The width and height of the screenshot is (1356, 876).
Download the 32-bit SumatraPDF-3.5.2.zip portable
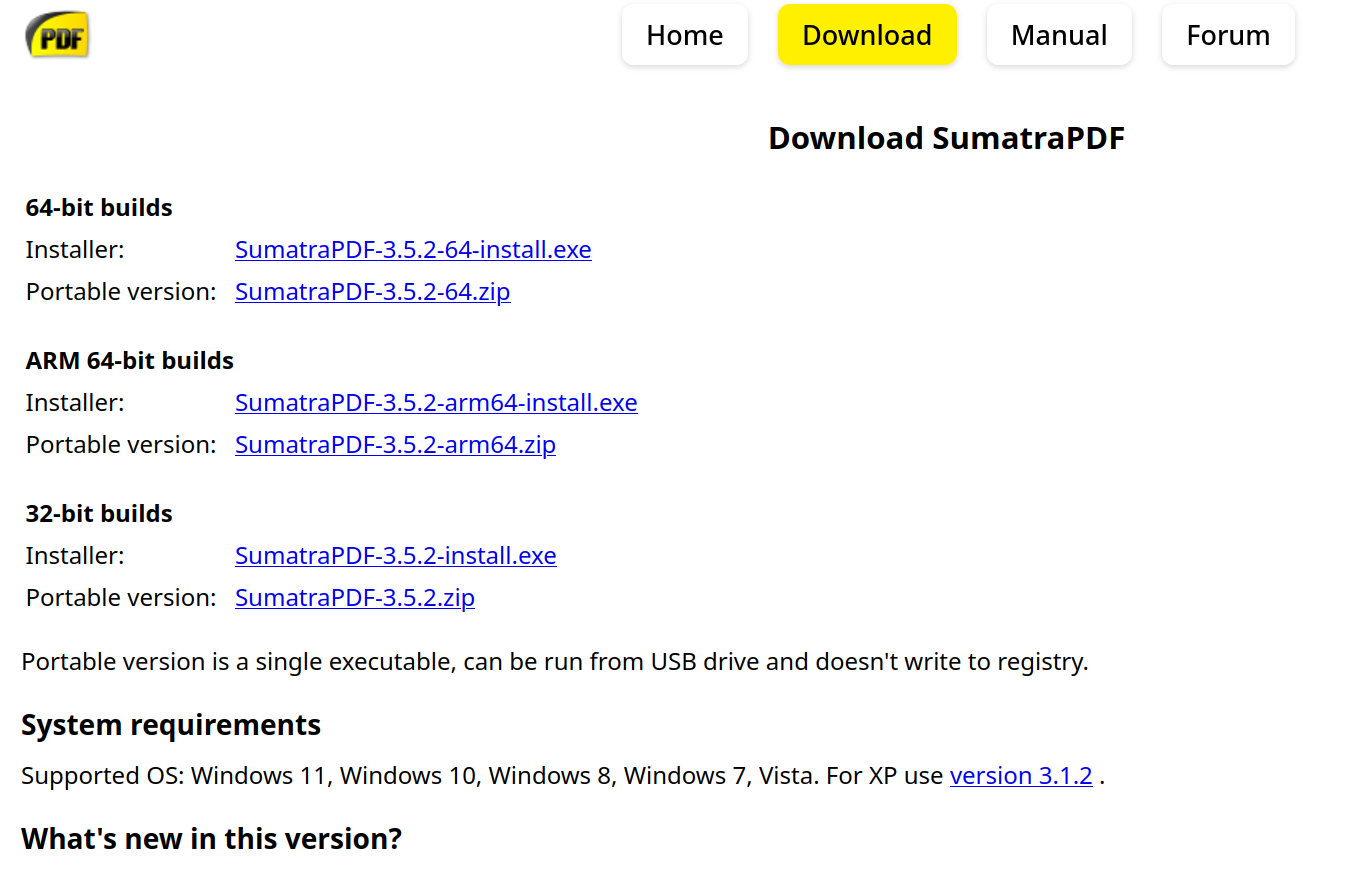(355, 597)
